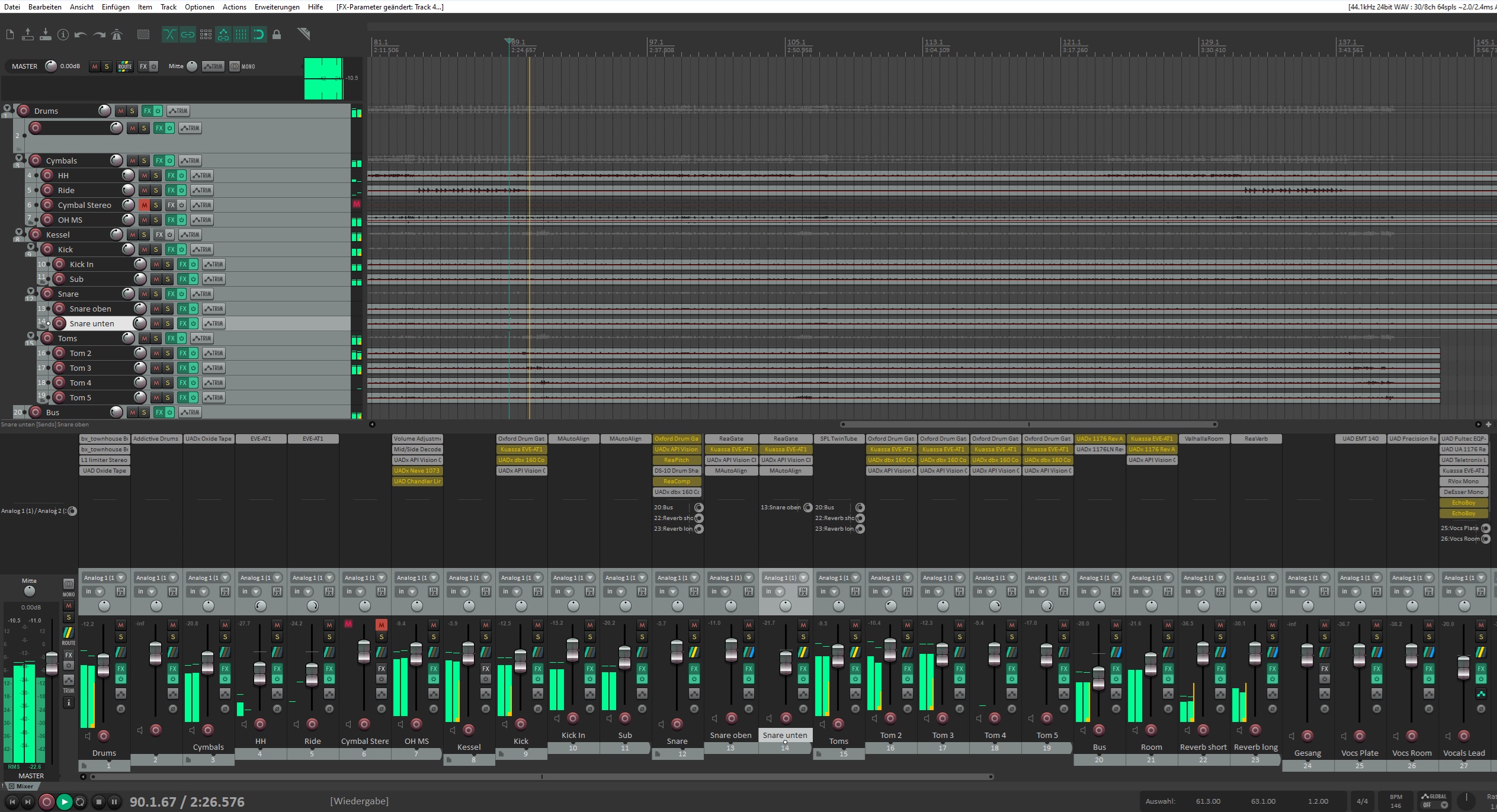Solo the Snare oben track

pyautogui.click(x=168, y=309)
